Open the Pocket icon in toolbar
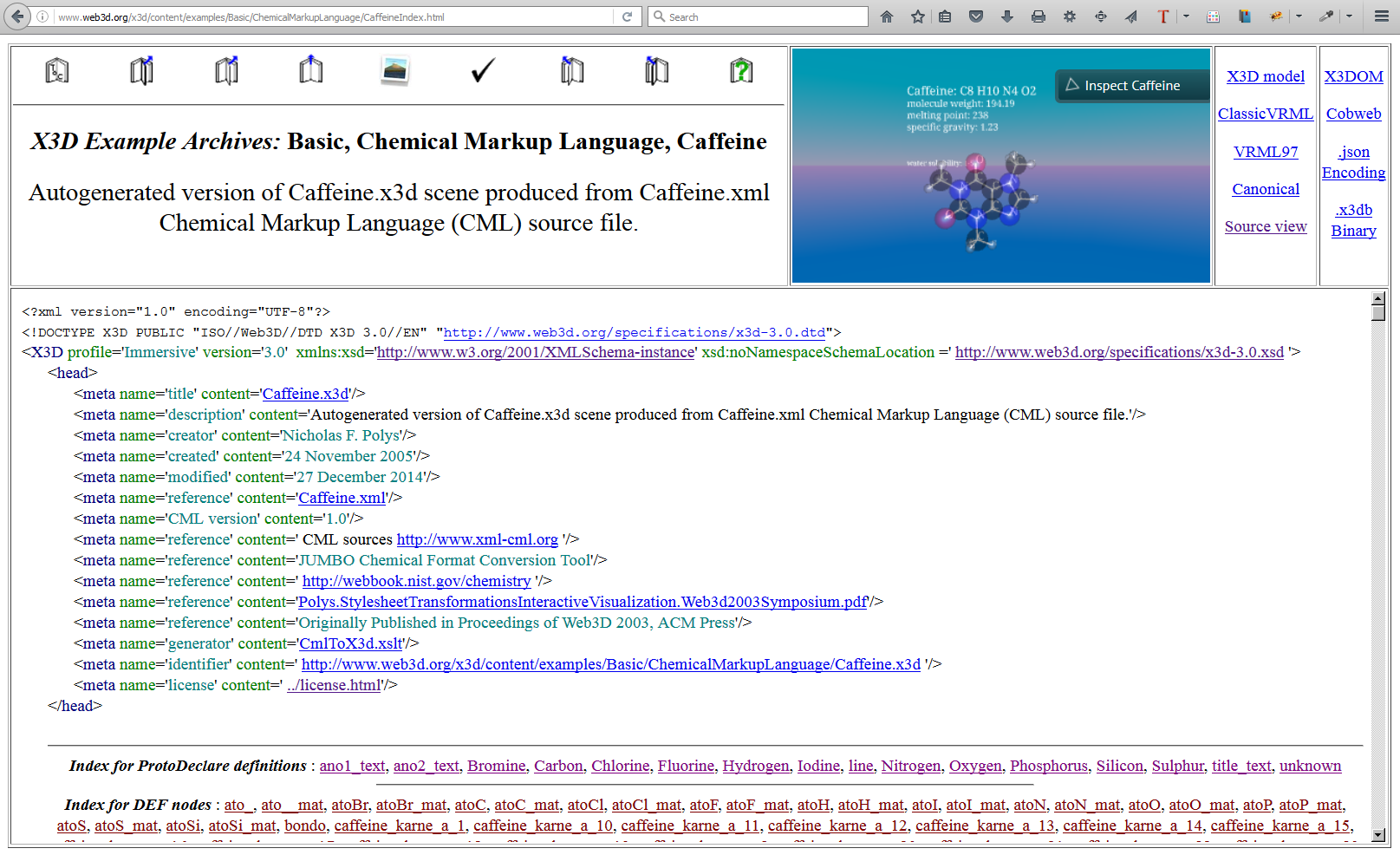The height and width of the screenshot is (855, 1400). 976,16
